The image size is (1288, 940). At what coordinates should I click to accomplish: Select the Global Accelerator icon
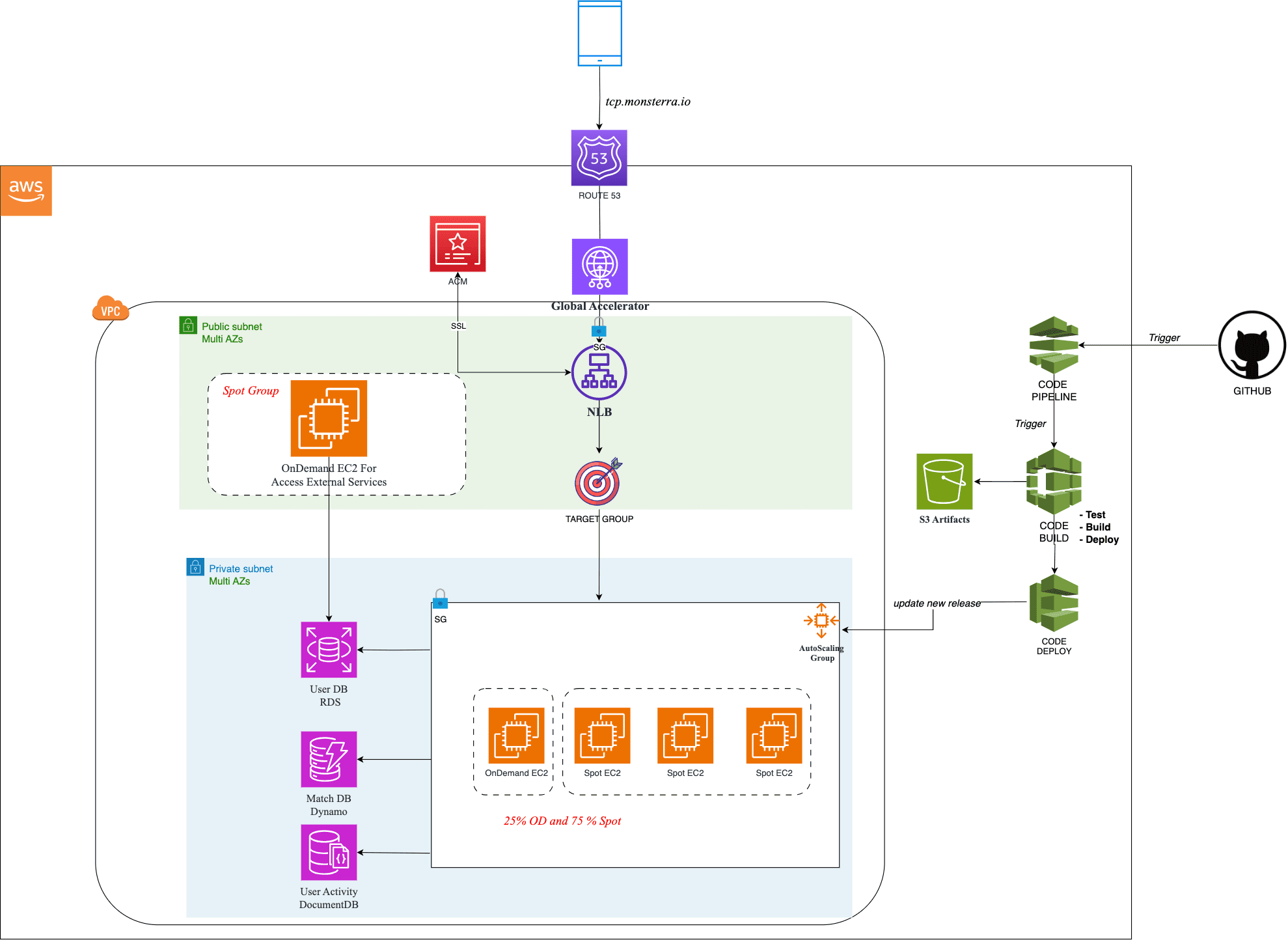[x=599, y=266]
